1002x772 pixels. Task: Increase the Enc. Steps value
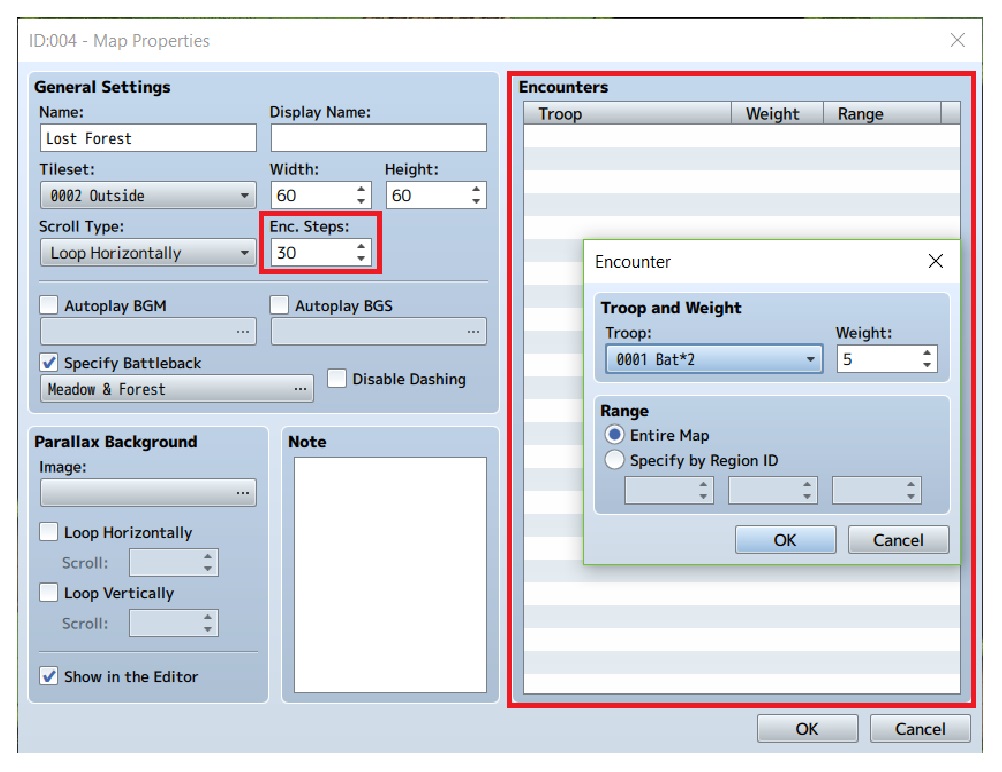[361, 247]
